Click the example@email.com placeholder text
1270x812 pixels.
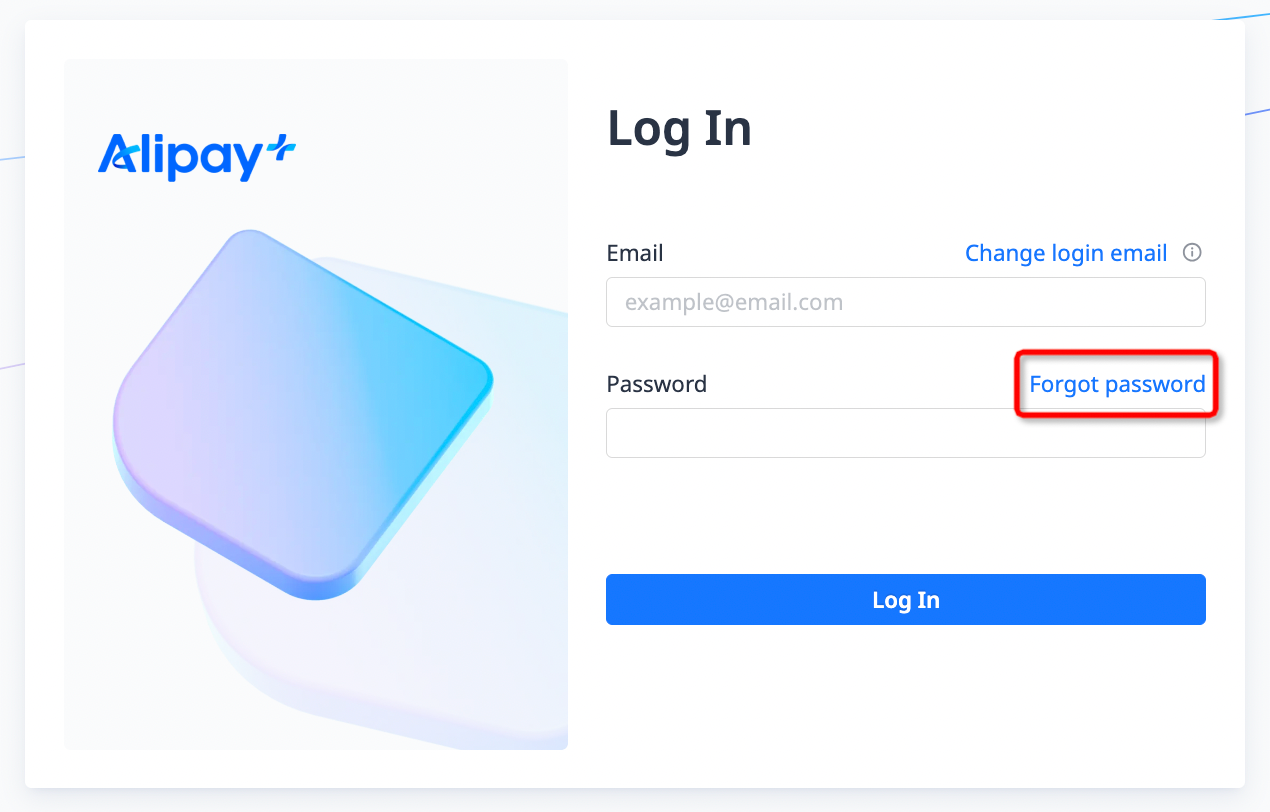coord(733,302)
